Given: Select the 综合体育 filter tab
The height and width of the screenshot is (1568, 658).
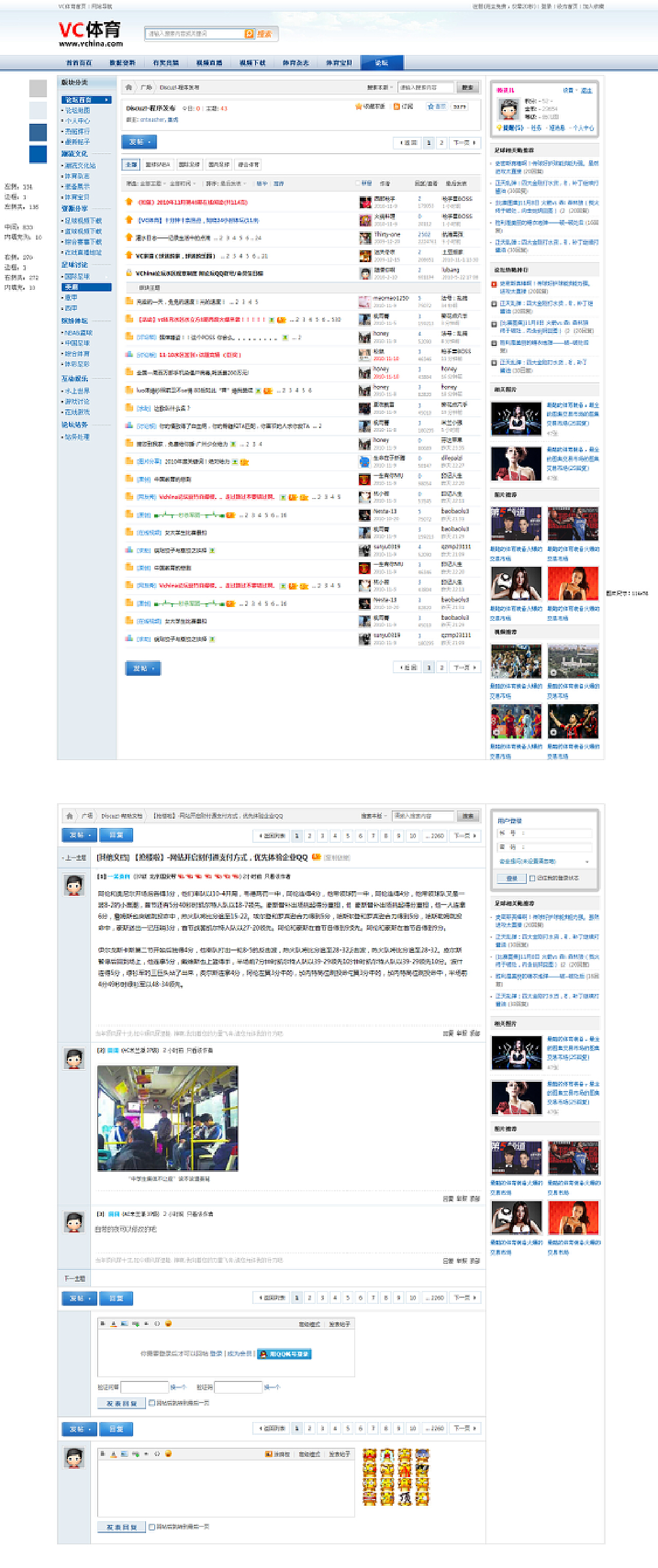Looking at the screenshot, I should [x=248, y=164].
